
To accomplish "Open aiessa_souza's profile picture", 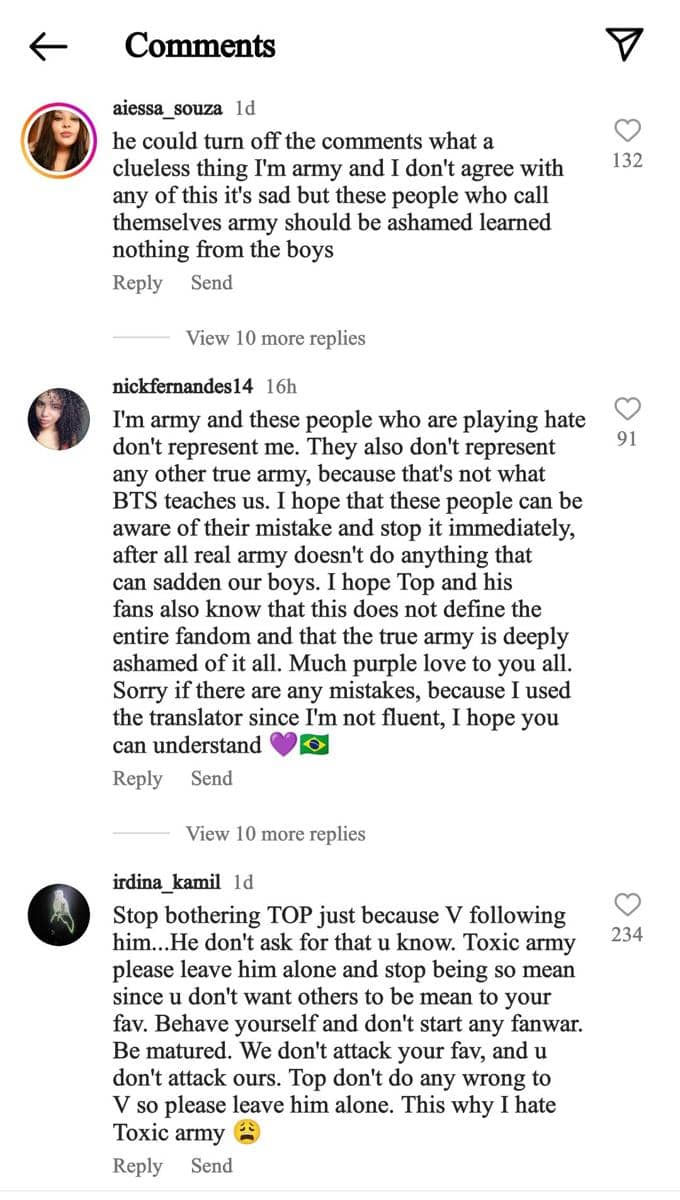I will click(x=59, y=139).
